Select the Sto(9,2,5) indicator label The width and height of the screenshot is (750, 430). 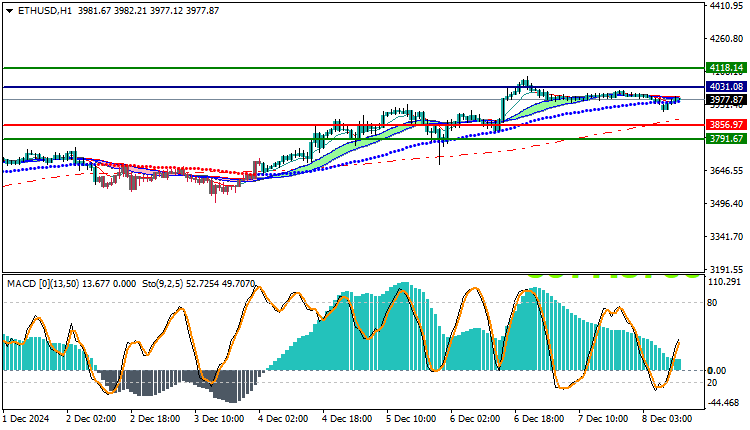tap(162, 284)
